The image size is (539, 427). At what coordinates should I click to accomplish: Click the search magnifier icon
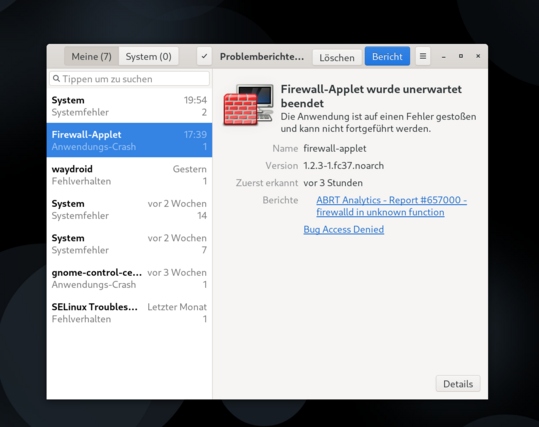click(57, 79)
